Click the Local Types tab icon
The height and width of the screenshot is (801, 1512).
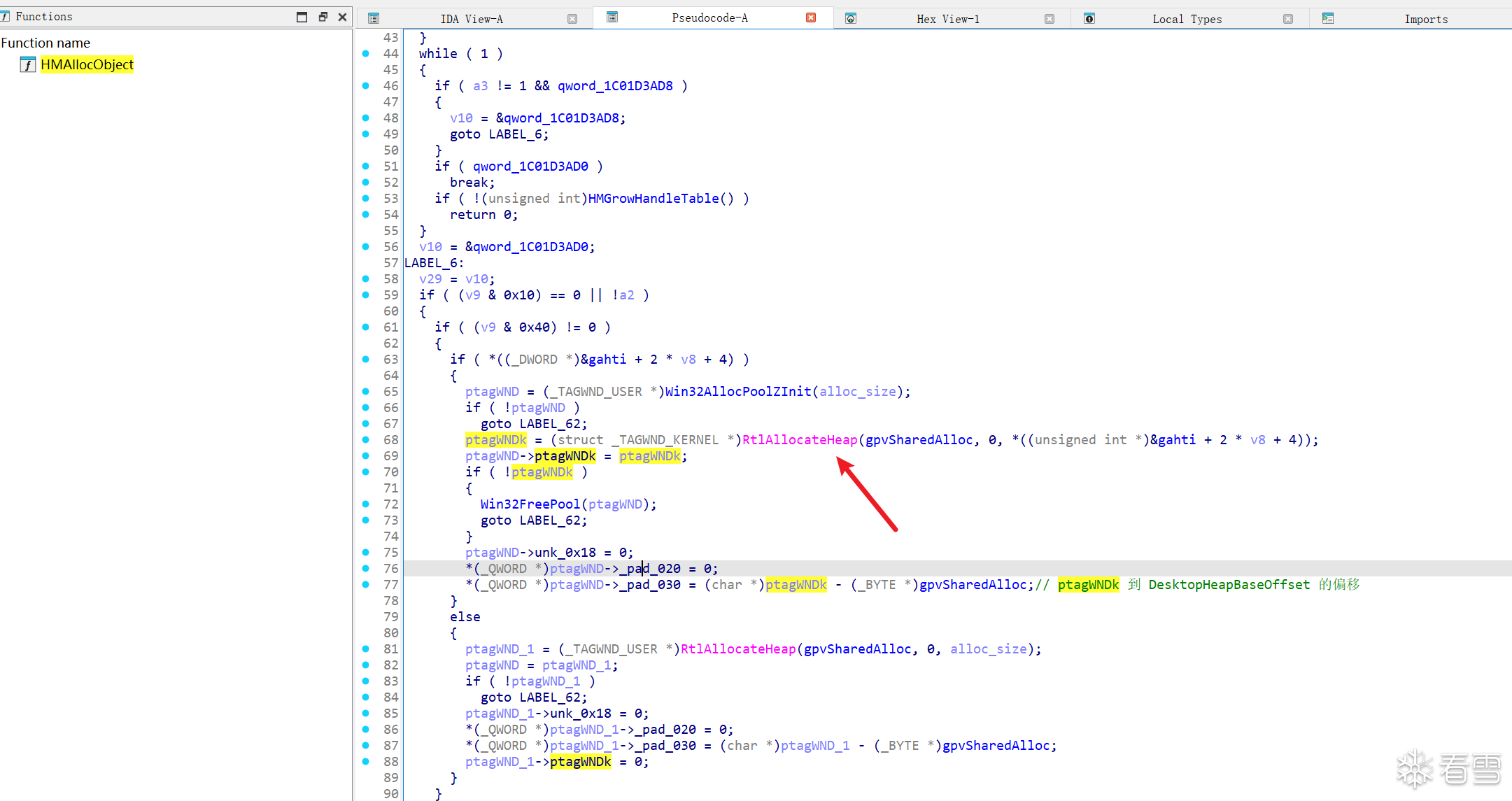pos(1089,19)
